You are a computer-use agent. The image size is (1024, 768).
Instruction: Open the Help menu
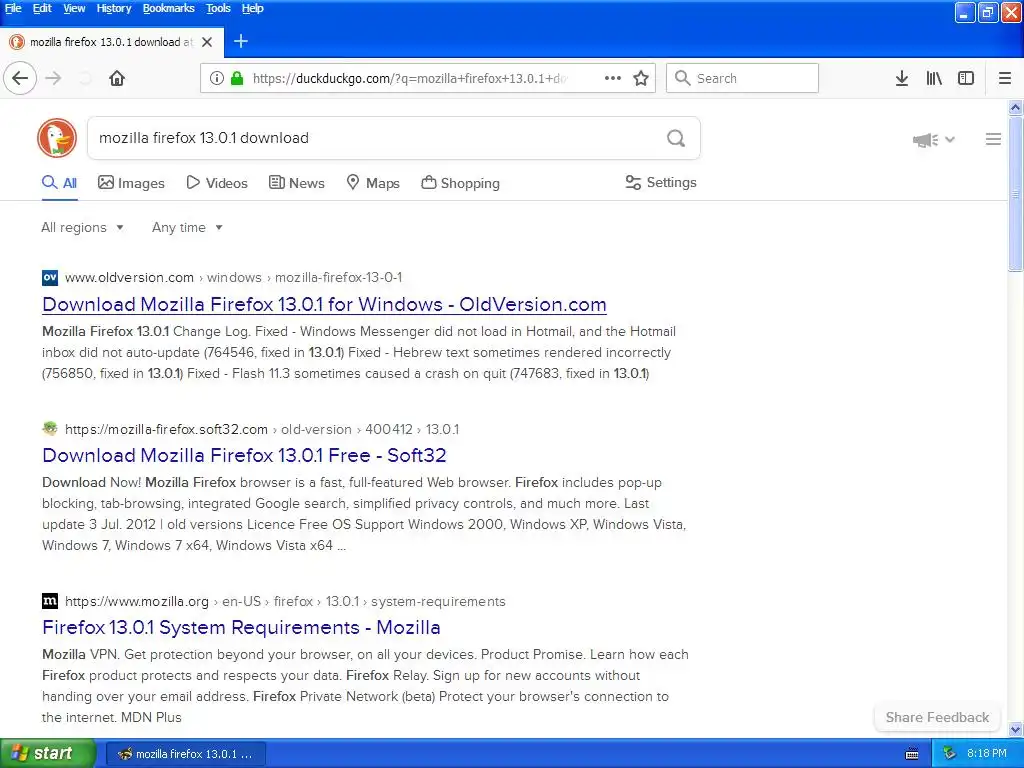(x=252, y=8)
